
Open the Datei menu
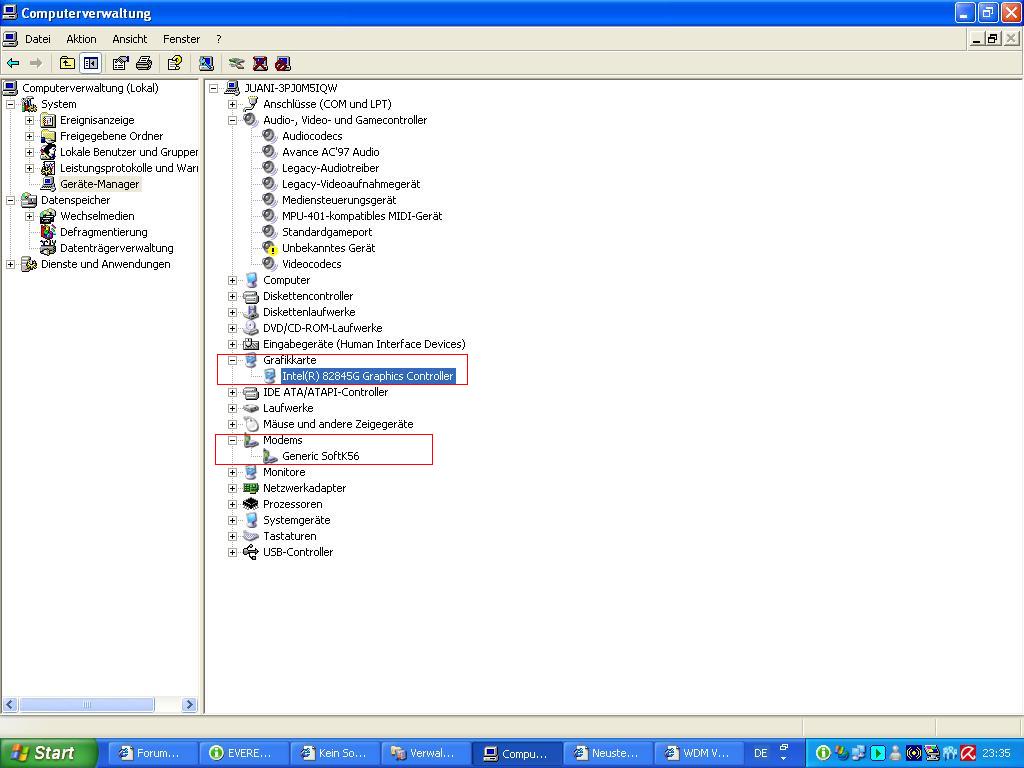point(37,39)
